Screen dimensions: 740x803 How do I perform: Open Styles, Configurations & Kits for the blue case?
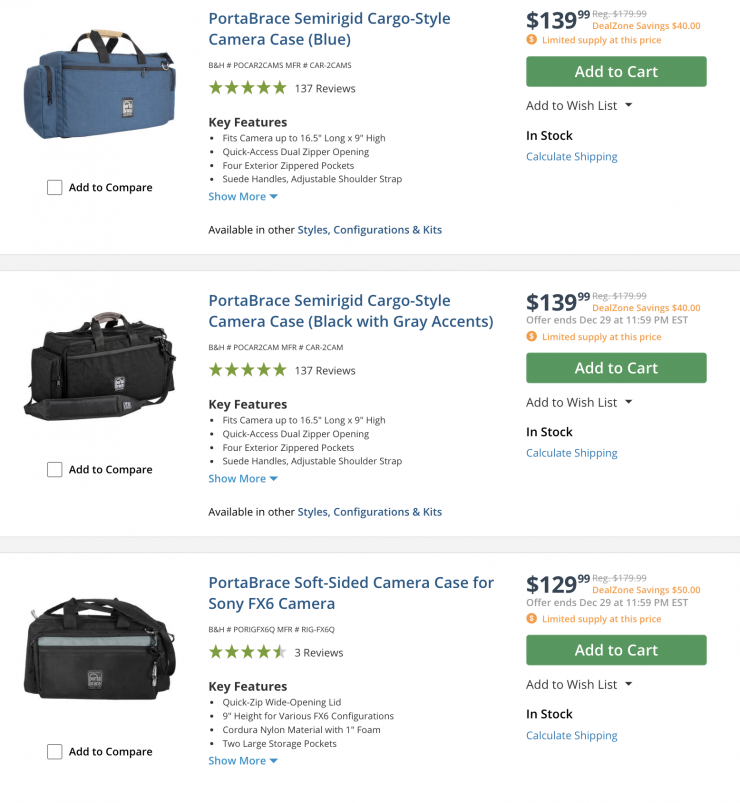(369, 230)
